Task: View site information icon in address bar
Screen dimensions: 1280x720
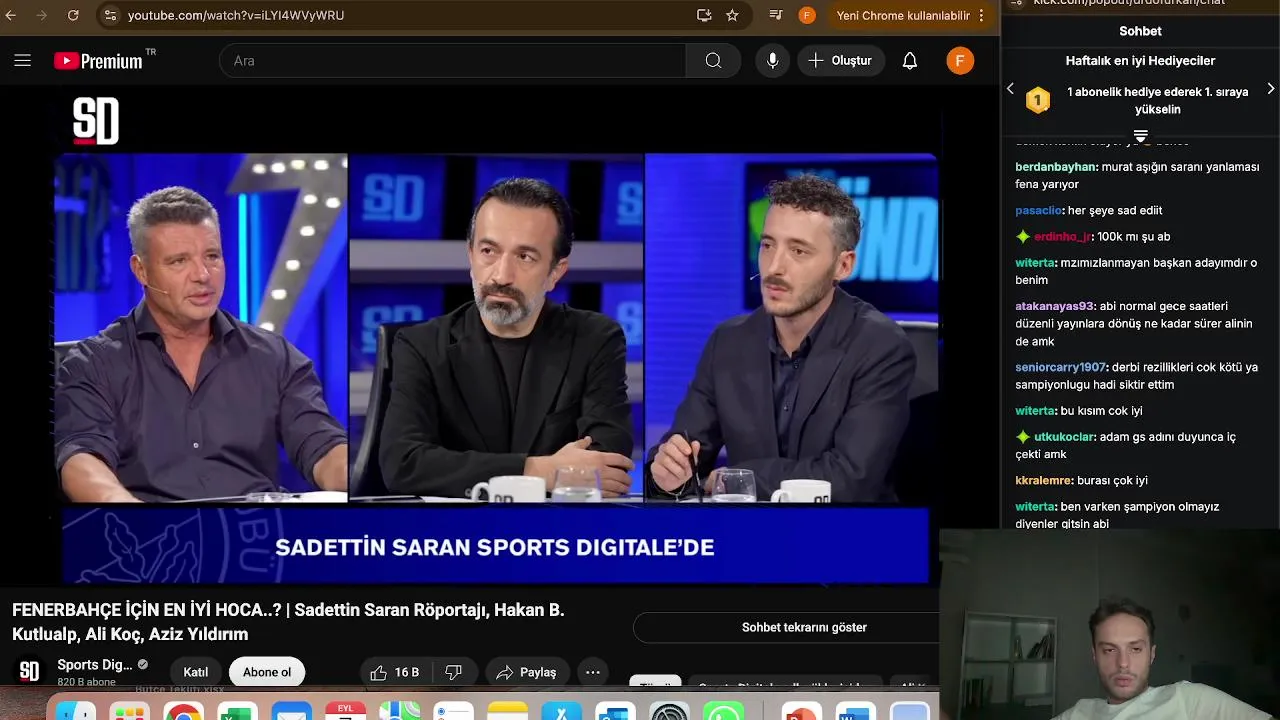Action: [x=110, y=15]
